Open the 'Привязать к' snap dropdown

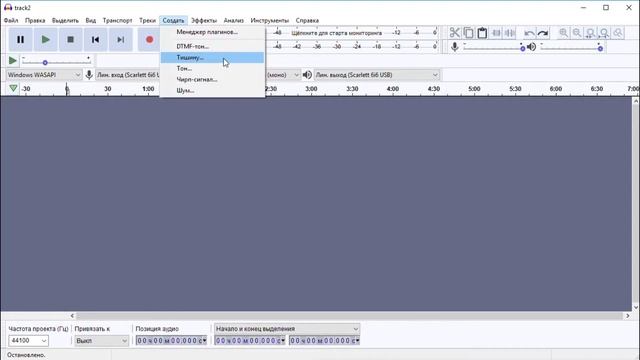pyautogui.click(x=102, y=340)
